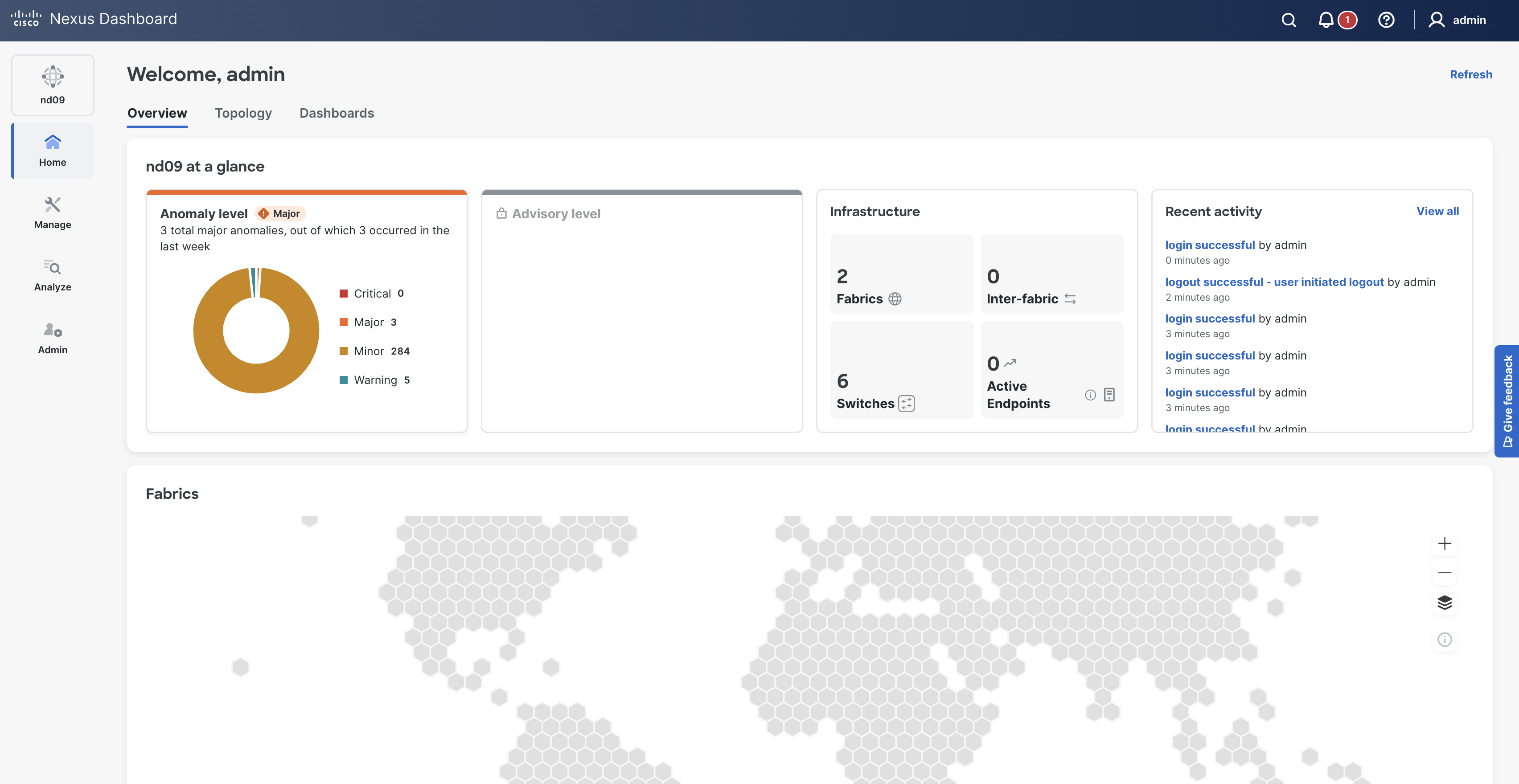Image resolution: width=1519 pixels, height=784 pixels.
Task: Open the map layers stack icon
Action: 1444,602
